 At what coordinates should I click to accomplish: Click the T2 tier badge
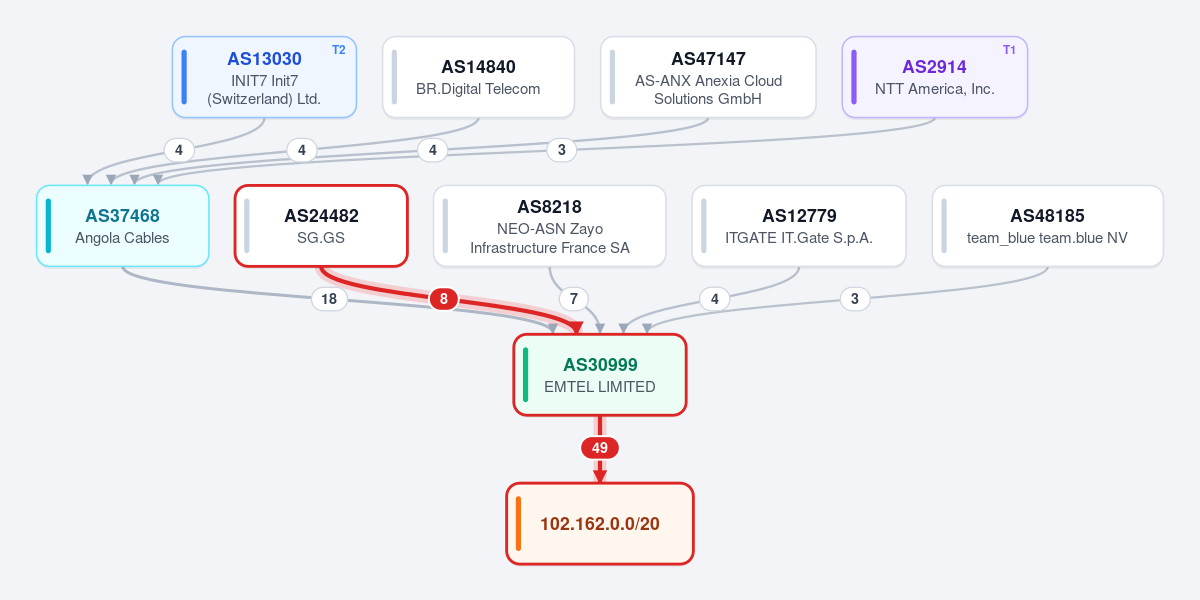pyautogui.click(x=339, y=50)
